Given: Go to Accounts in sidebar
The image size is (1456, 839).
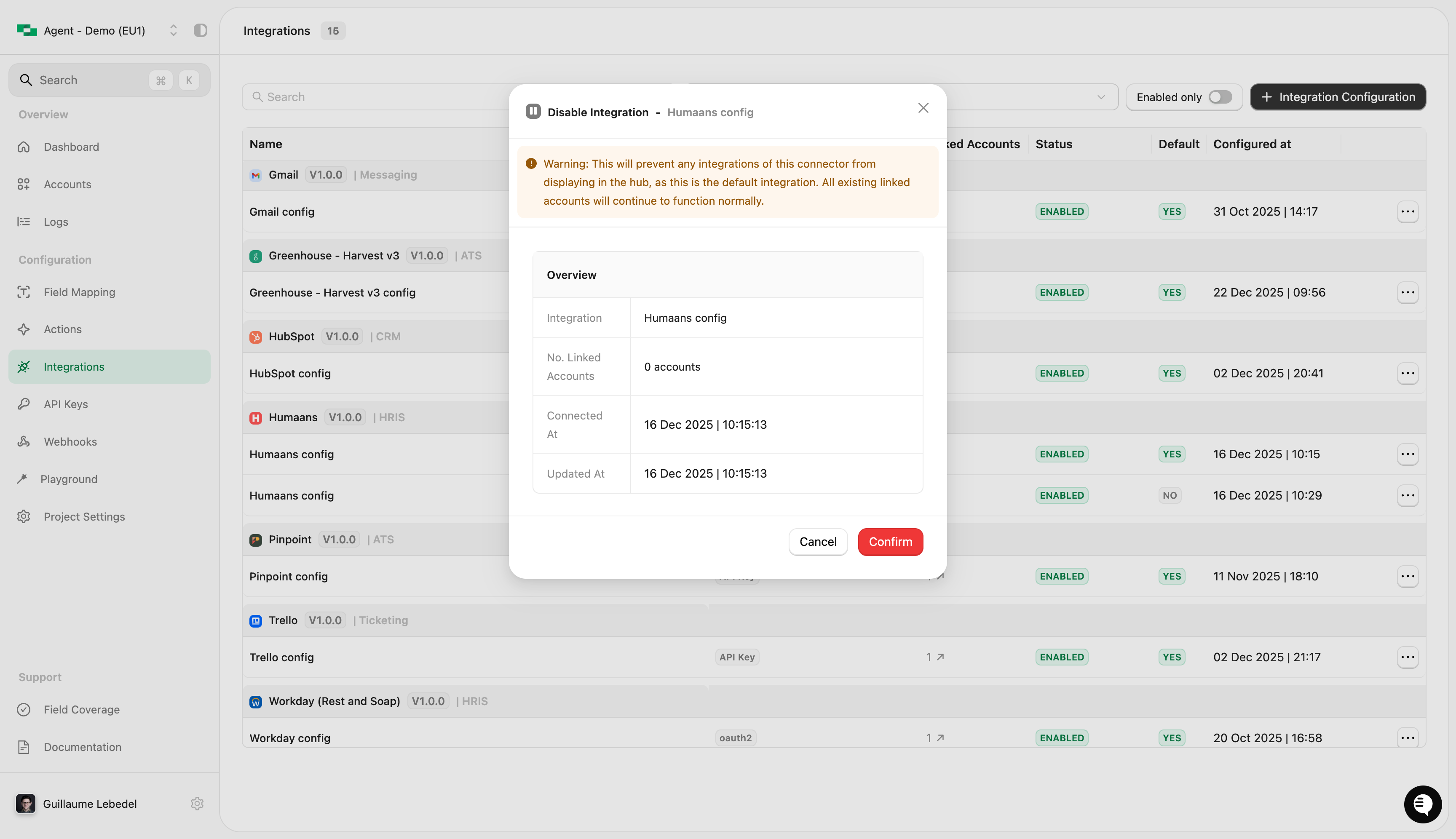Looking at the screenshot, I should tap(67, 184).
